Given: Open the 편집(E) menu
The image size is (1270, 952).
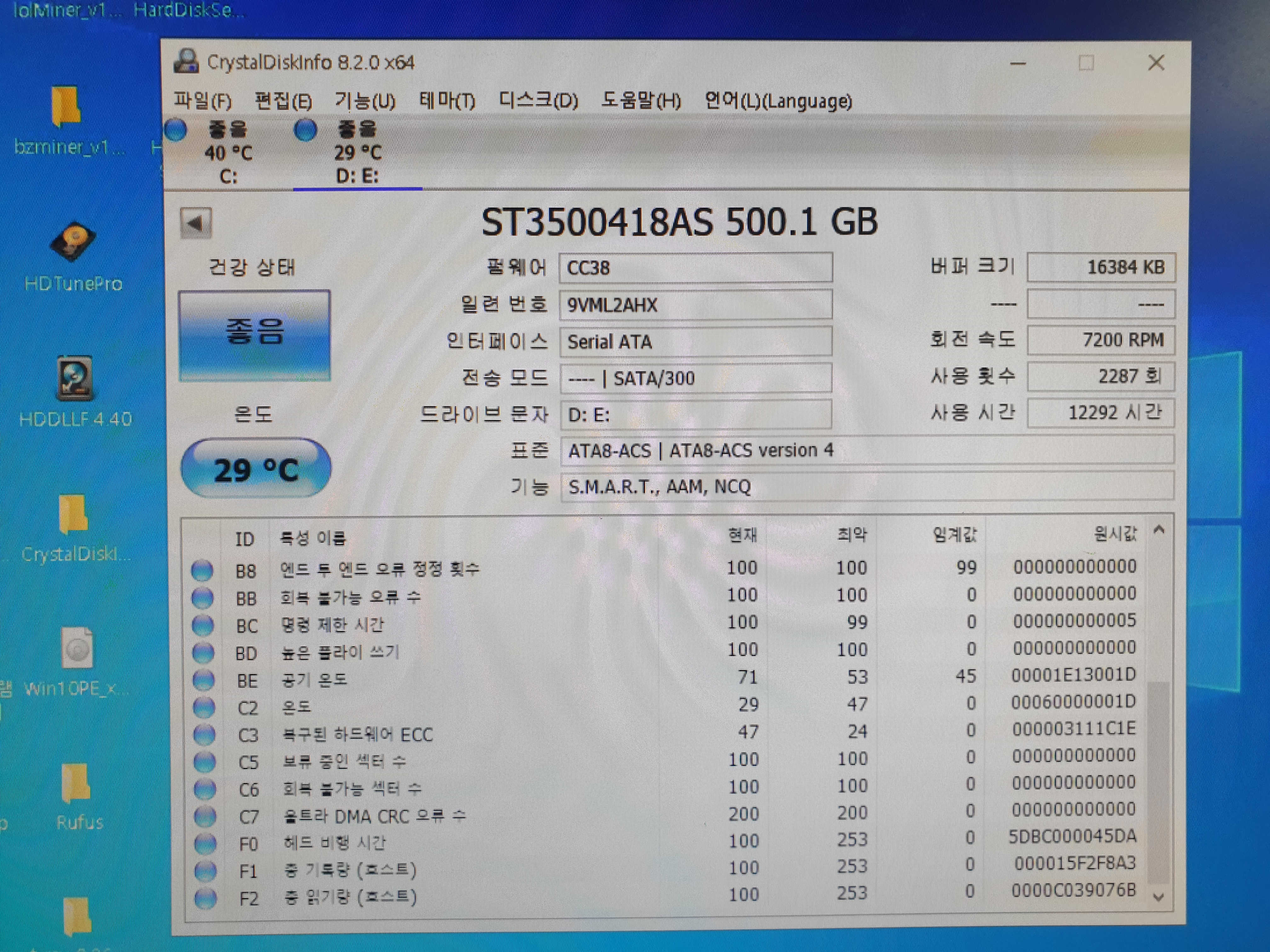Looking at the screenshot, I should tap(283, 101).
